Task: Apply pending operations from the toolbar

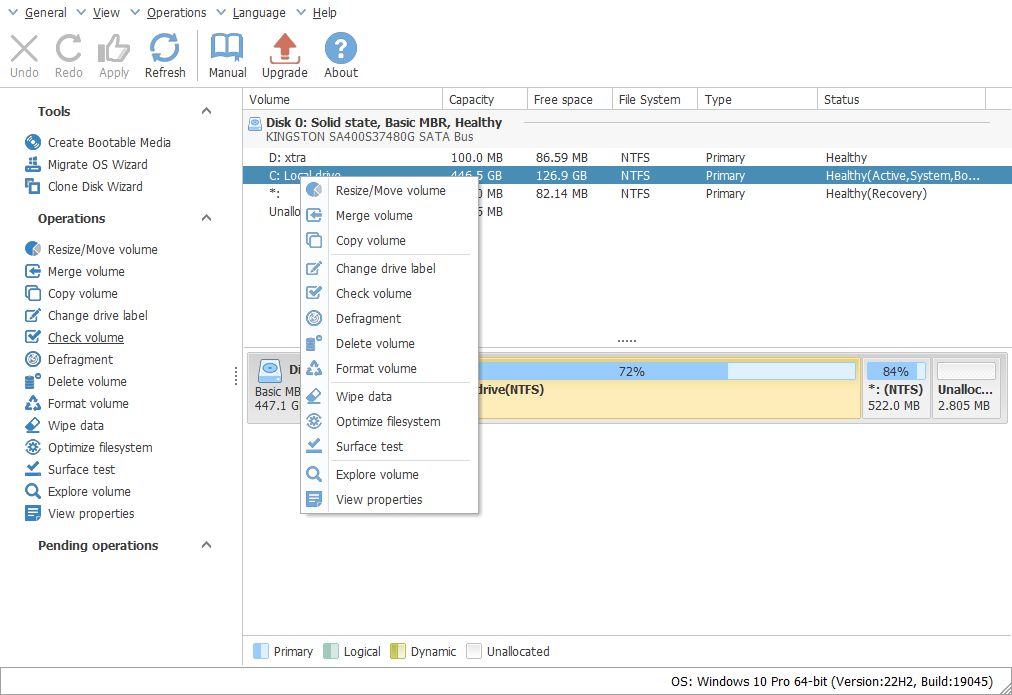Action: click(113, 55)
